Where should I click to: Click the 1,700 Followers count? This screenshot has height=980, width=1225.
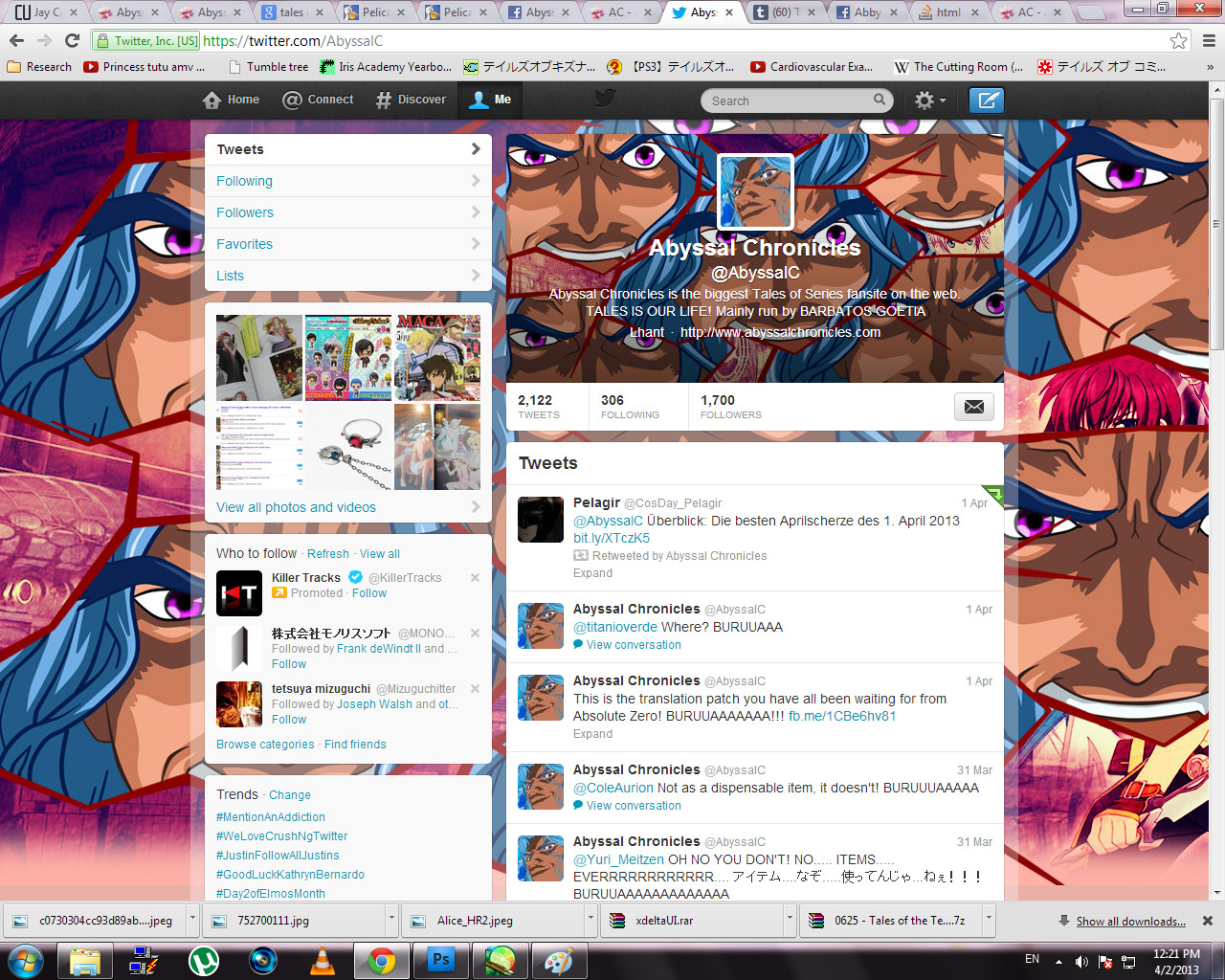click(x=731, y=407)
